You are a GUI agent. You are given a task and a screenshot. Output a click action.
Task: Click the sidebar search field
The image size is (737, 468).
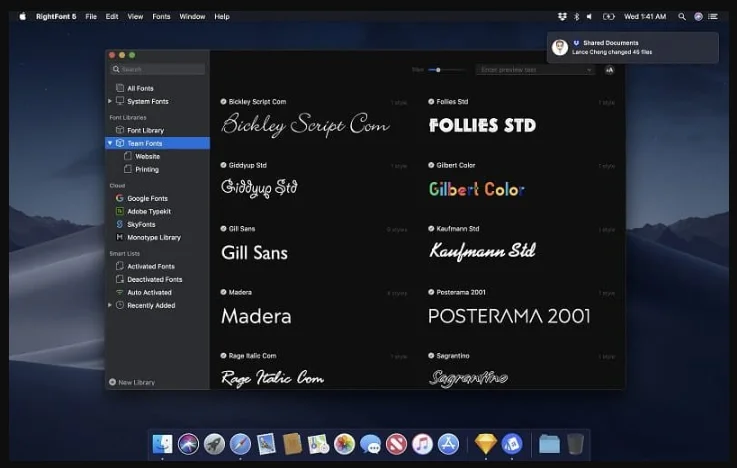tap(157, 69)
